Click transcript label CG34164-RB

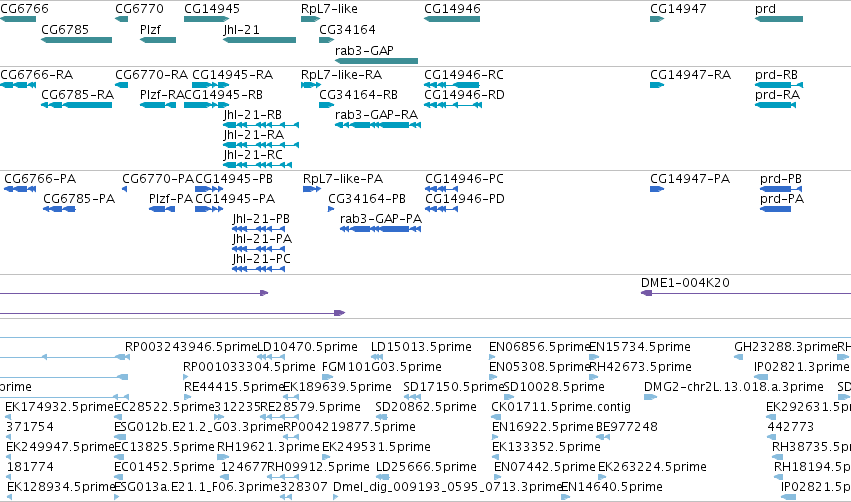tap(359, 95)
